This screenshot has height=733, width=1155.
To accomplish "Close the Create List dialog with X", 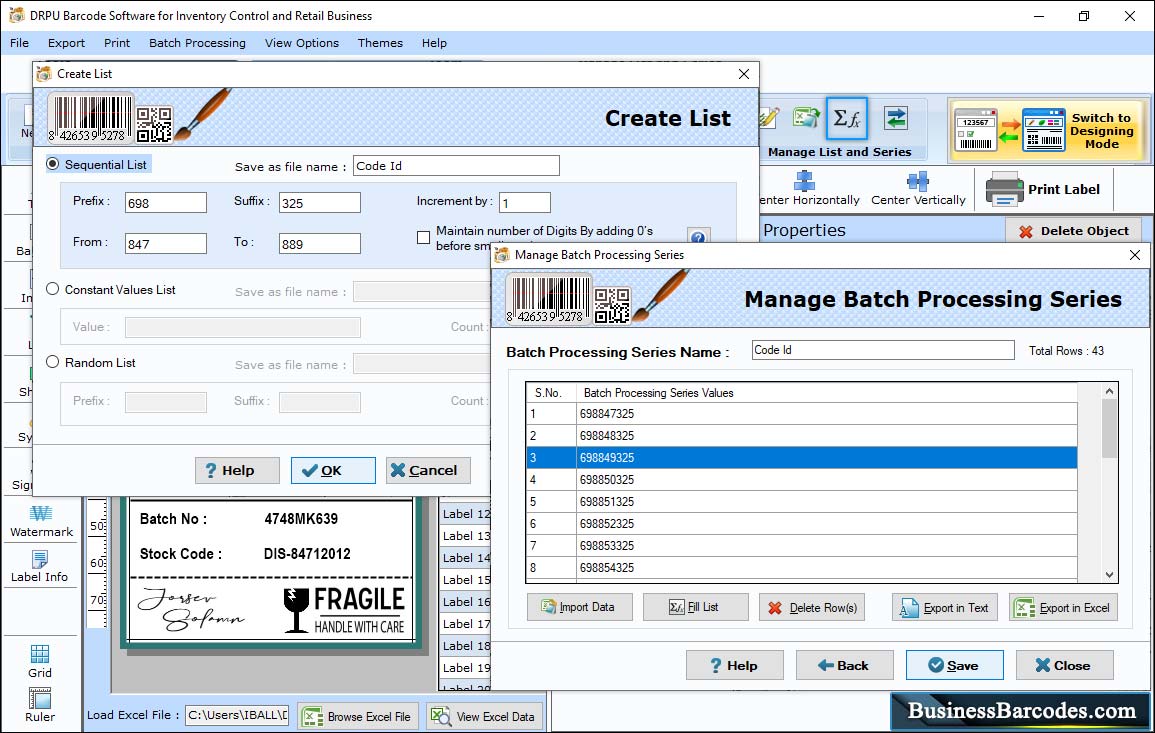I will pos(744,74).
